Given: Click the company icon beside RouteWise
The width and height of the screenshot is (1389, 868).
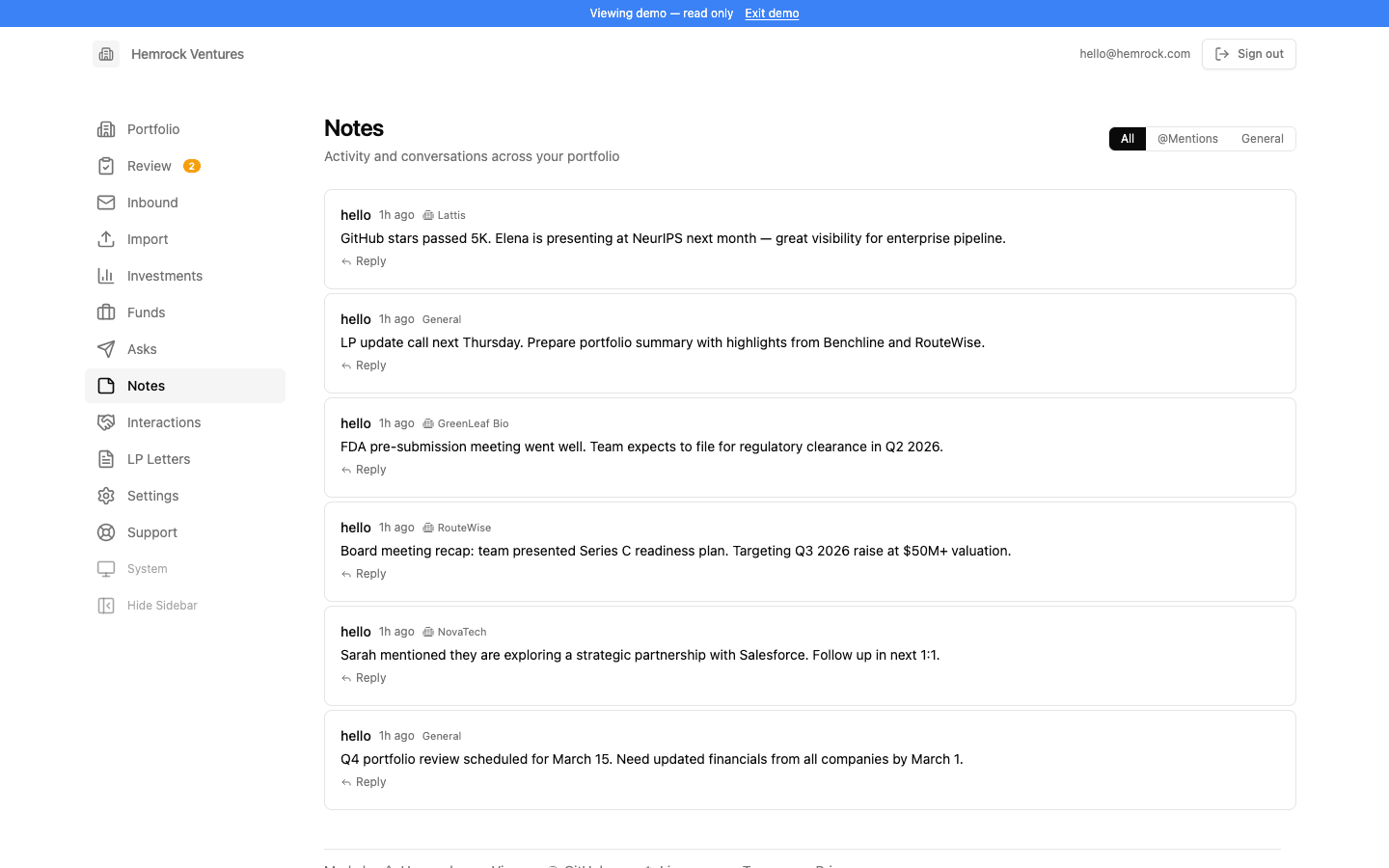Looking at the screenshot, I should [428, 528].
